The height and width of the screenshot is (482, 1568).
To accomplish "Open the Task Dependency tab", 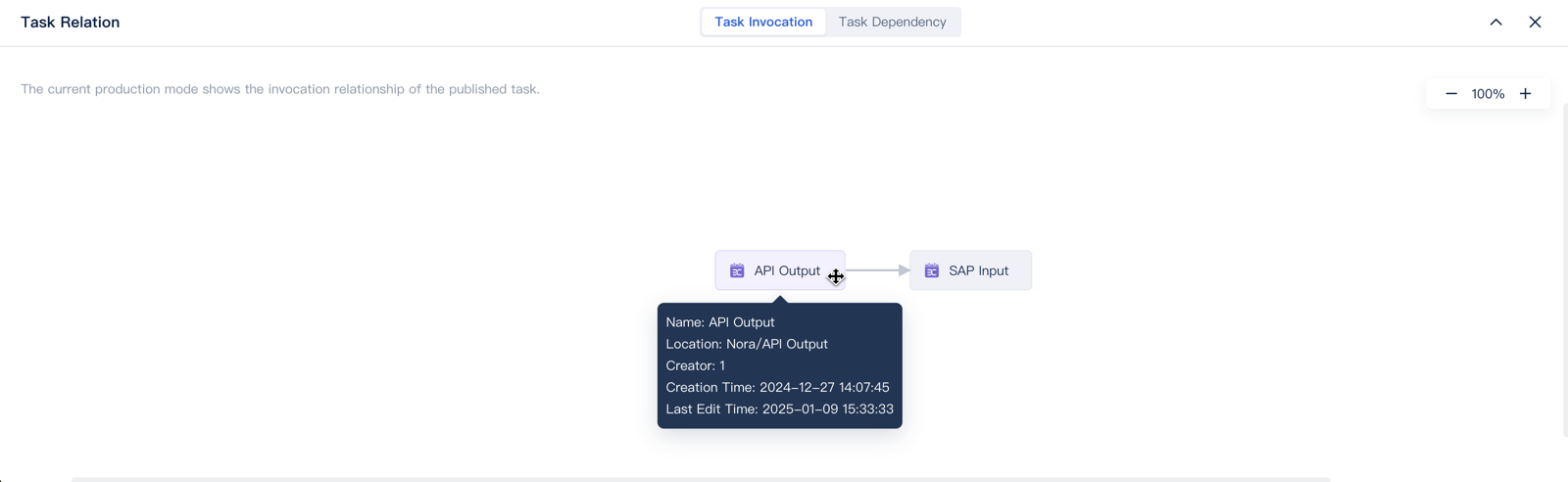I will (892, 22).
